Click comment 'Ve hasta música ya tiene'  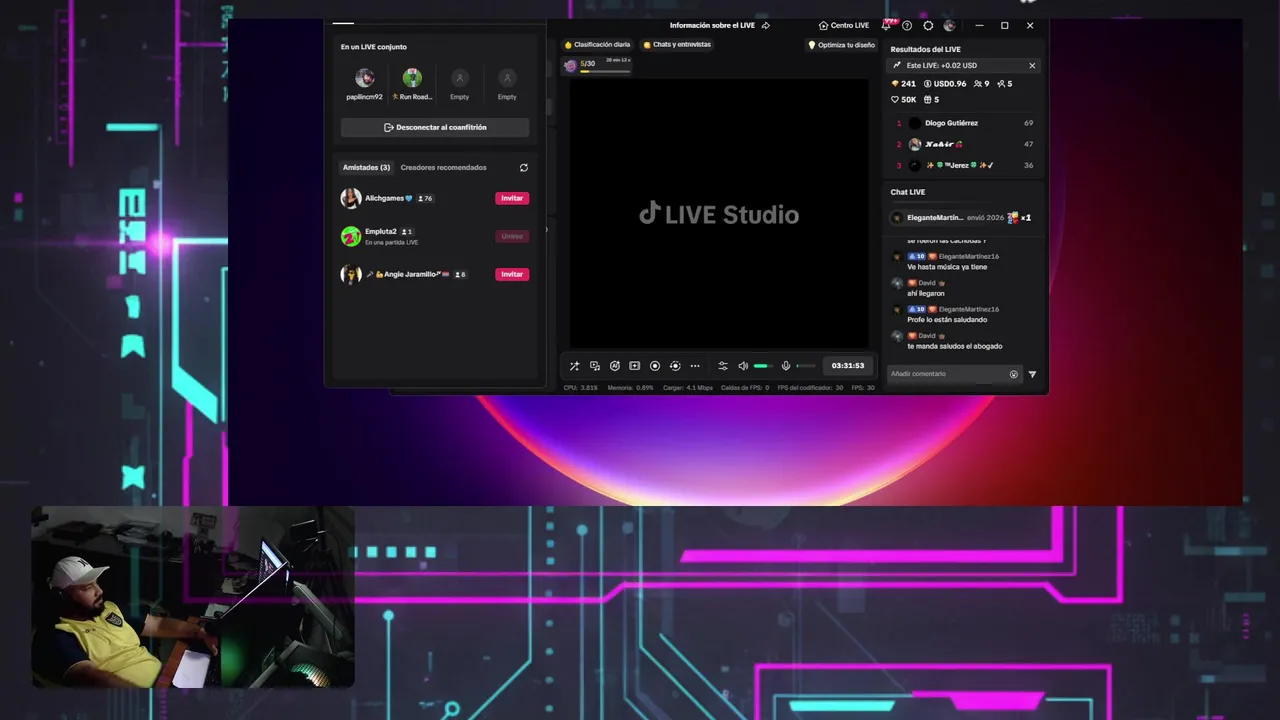click(x=947, y=267)
